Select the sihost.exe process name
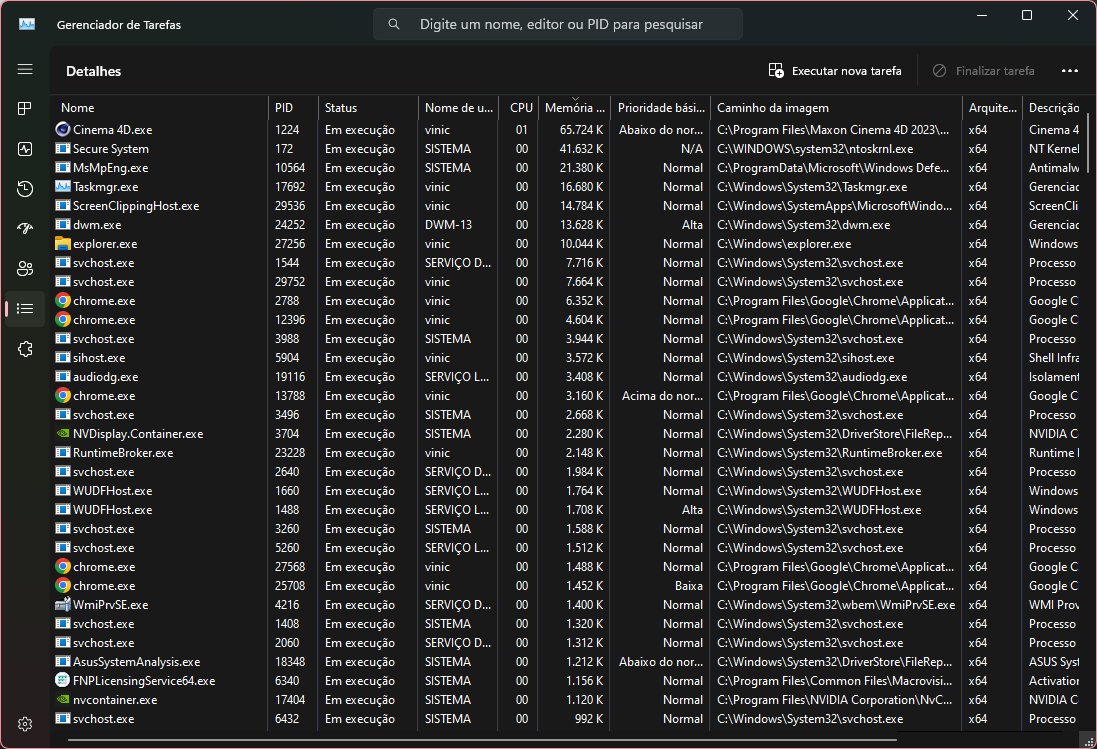Viewport: 1097px width, 749px height. 99,357
